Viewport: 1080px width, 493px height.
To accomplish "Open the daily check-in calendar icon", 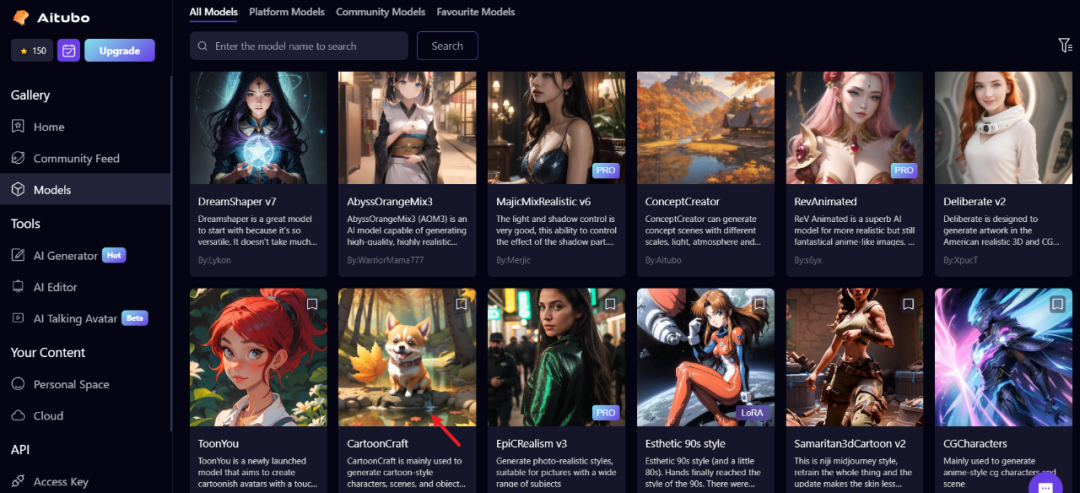I will pyautogui.click(x=69, y=50).
